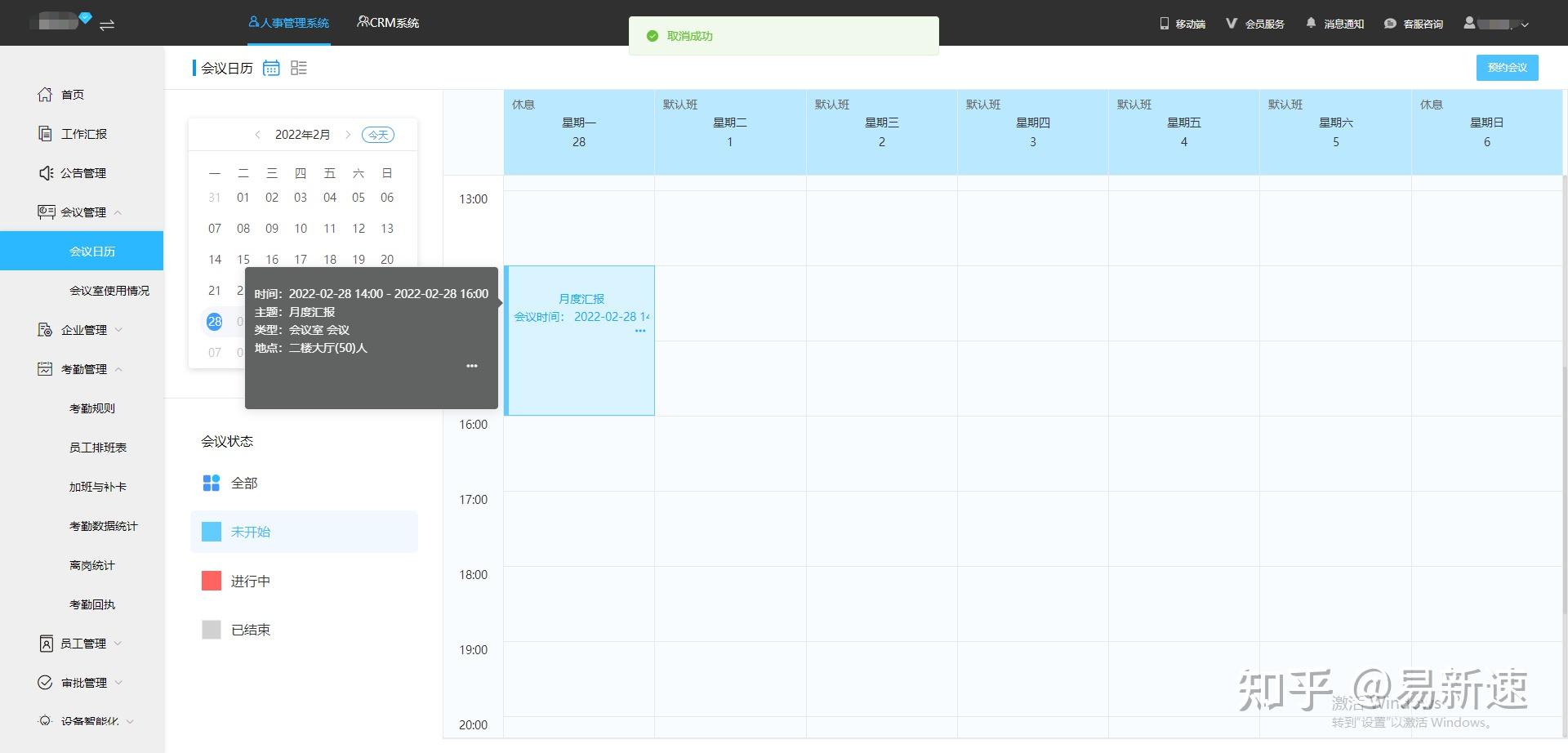1568x753 pixels.
Task: Click the 星期二 1 column header
Action: coord(730,132)
